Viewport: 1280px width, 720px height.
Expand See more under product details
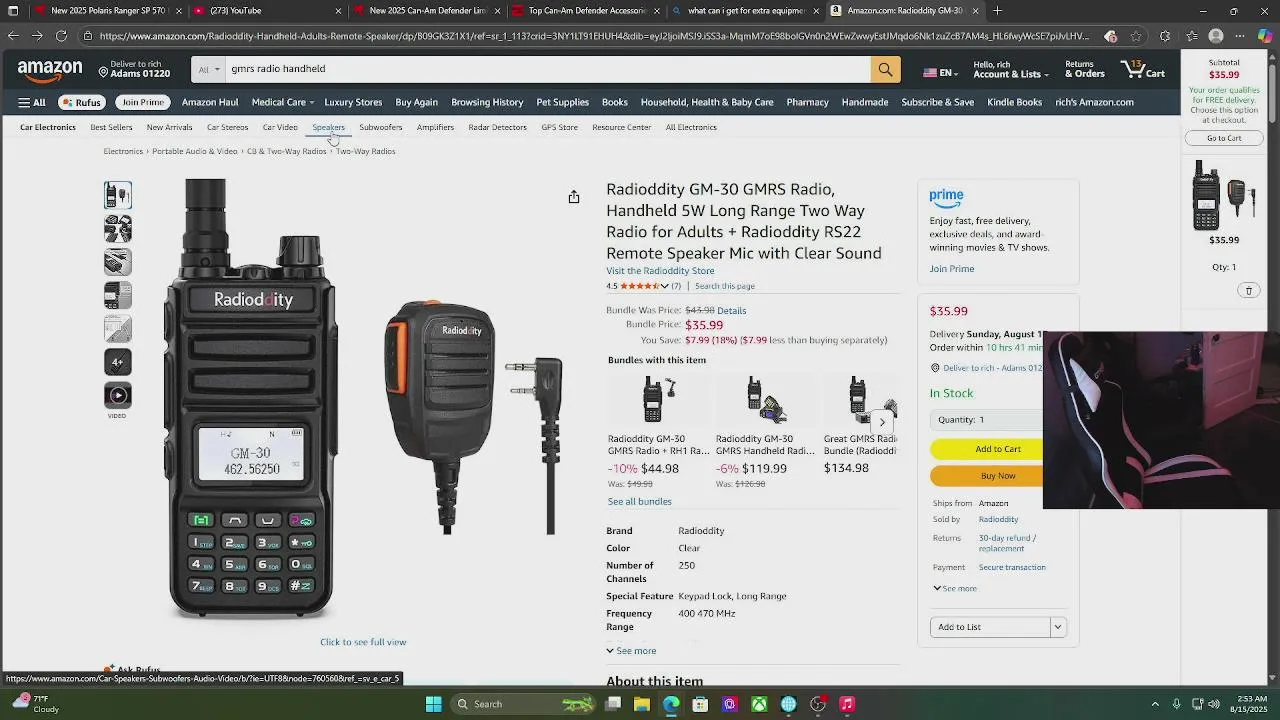click(x=631, y=651)
